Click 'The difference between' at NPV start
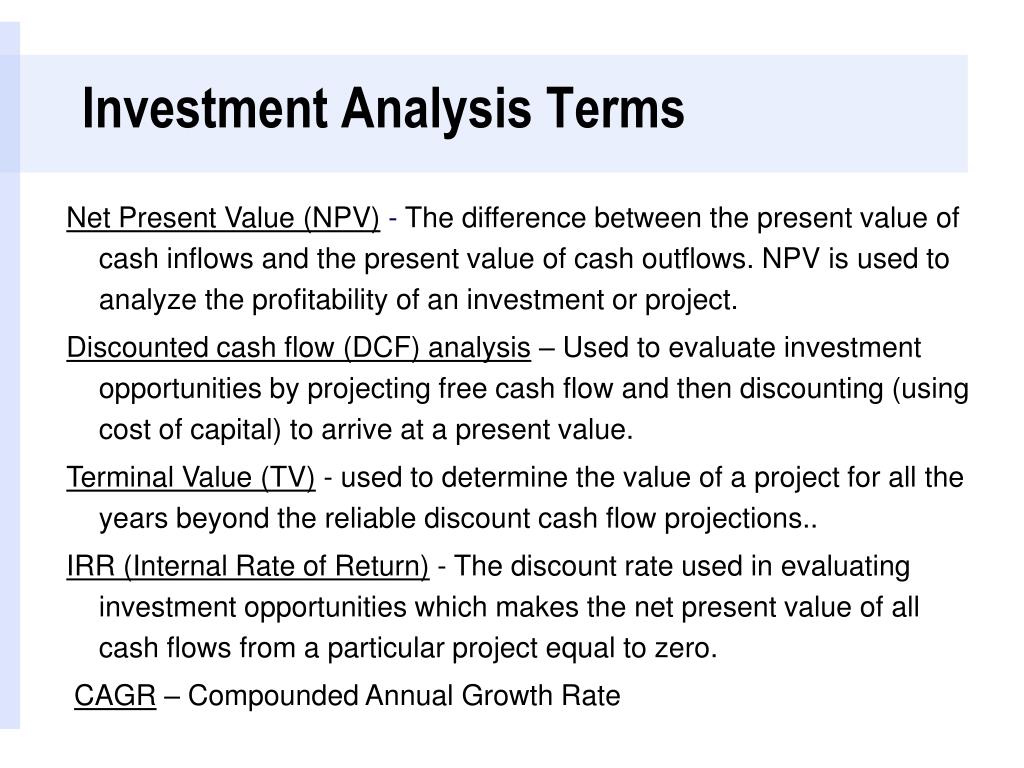 coord(540,219)
